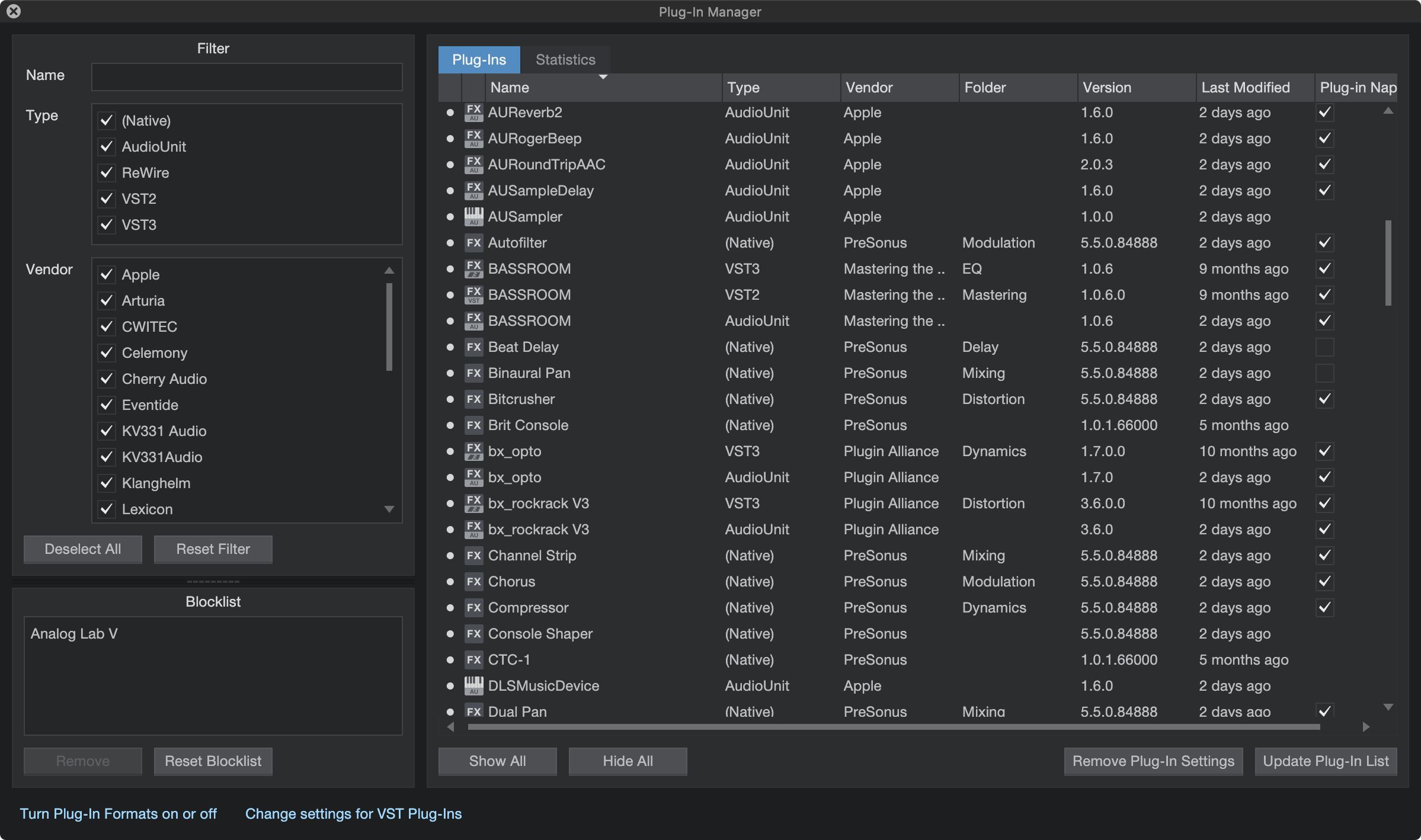Click the FX icon of VST2 BASSROOM
1421x840 pixels.
(473, 295)
